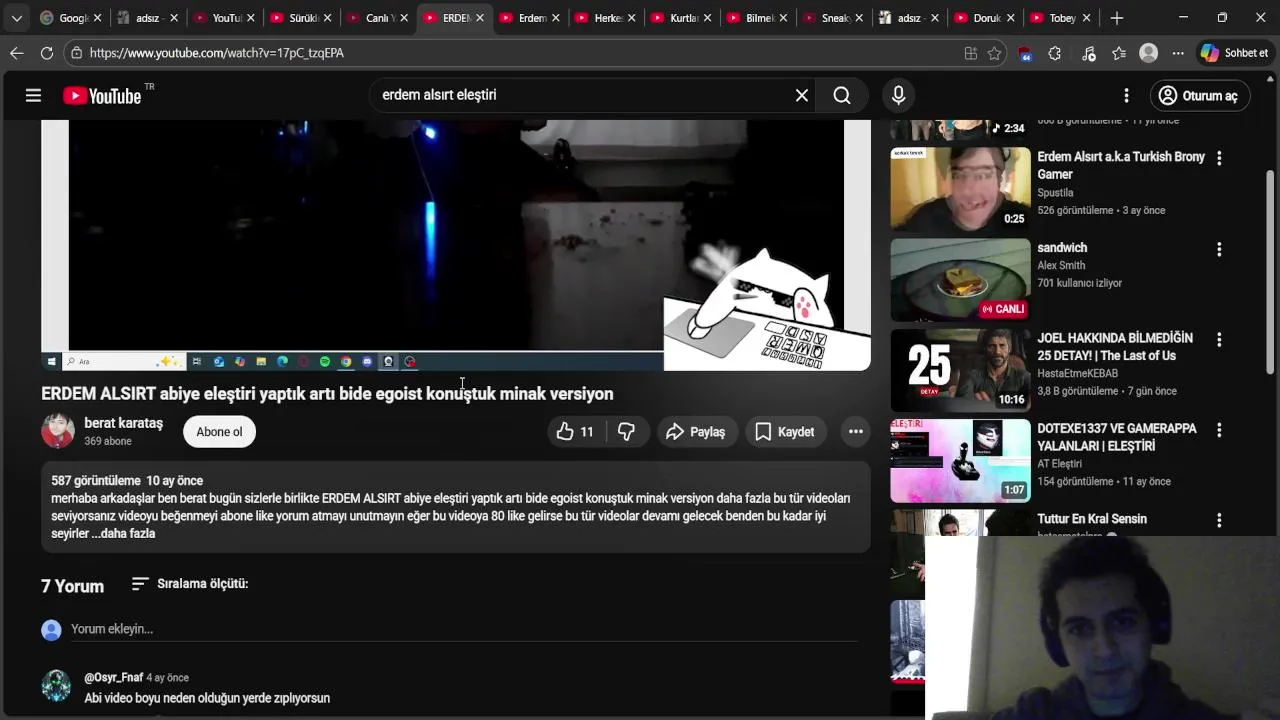Open berat karataş channel name link
Viewport: 1280px width, 720px height.
click(x=123, y=423)
